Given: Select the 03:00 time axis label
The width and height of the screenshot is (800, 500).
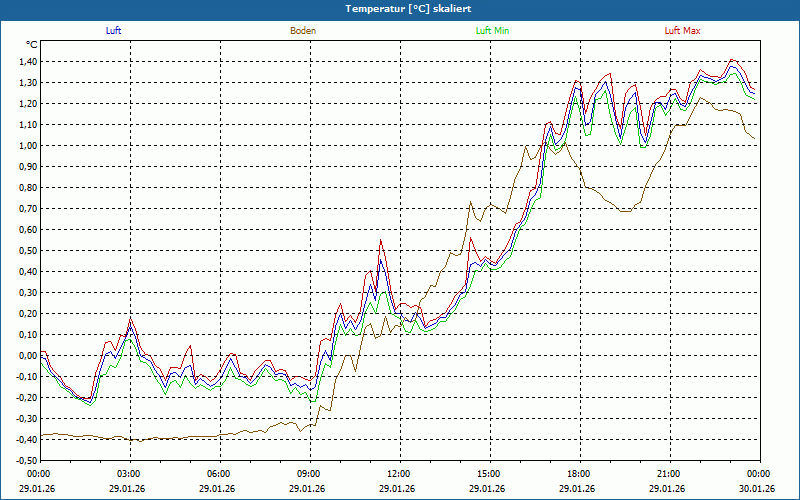Looking at the screenshot, I should pos(129,473).
